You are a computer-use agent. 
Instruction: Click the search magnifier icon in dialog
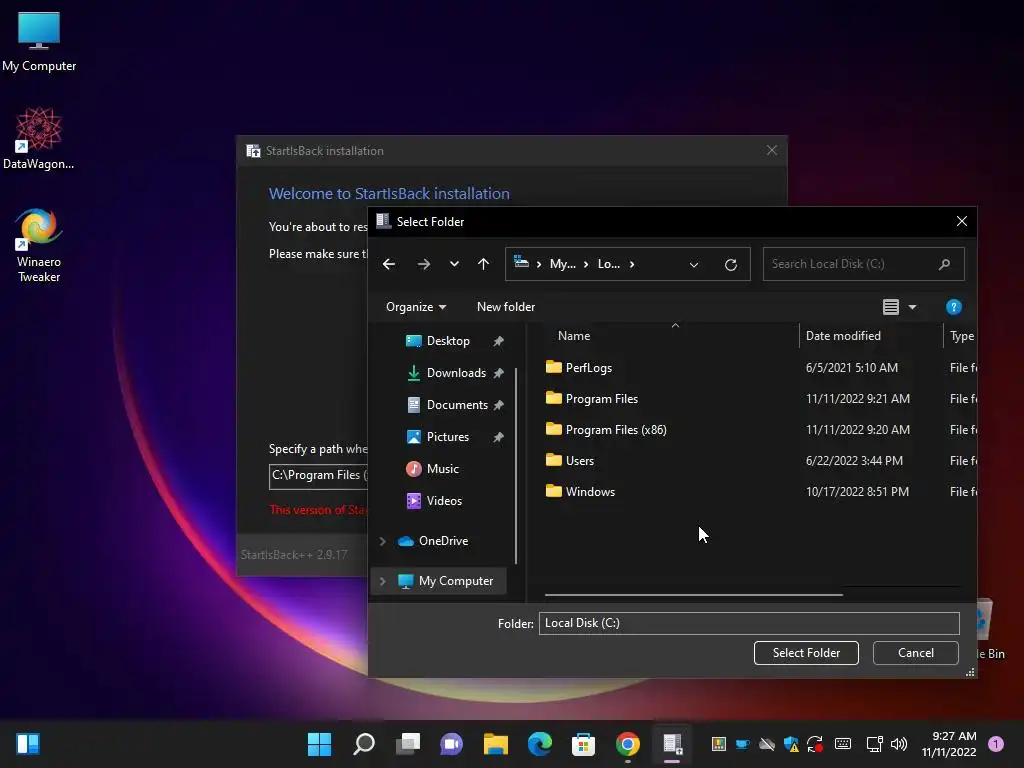(x=944, y=264)
